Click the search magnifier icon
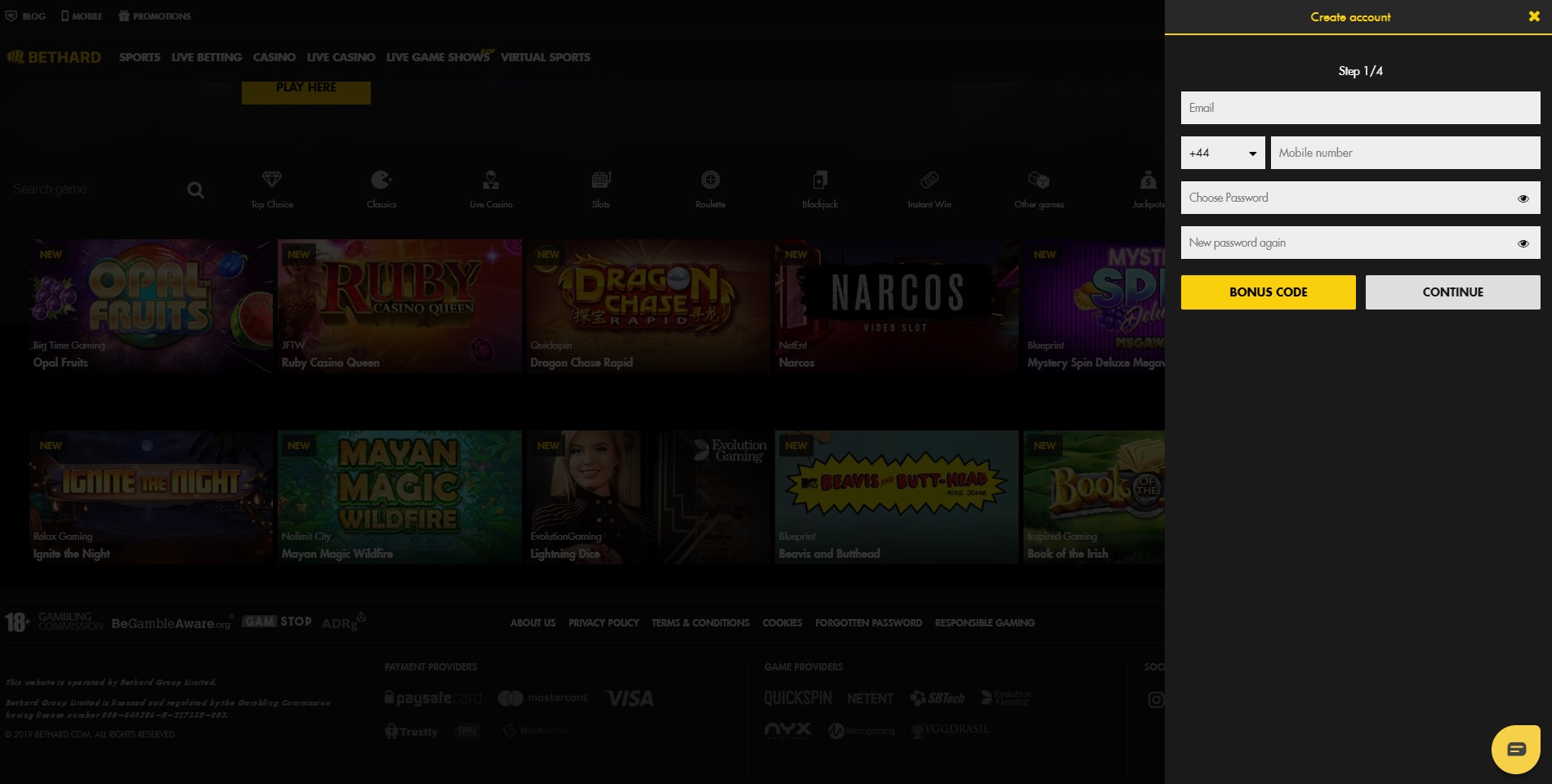Image resolution: width=1552 pixels, height=784 pixels. (195, 190)
